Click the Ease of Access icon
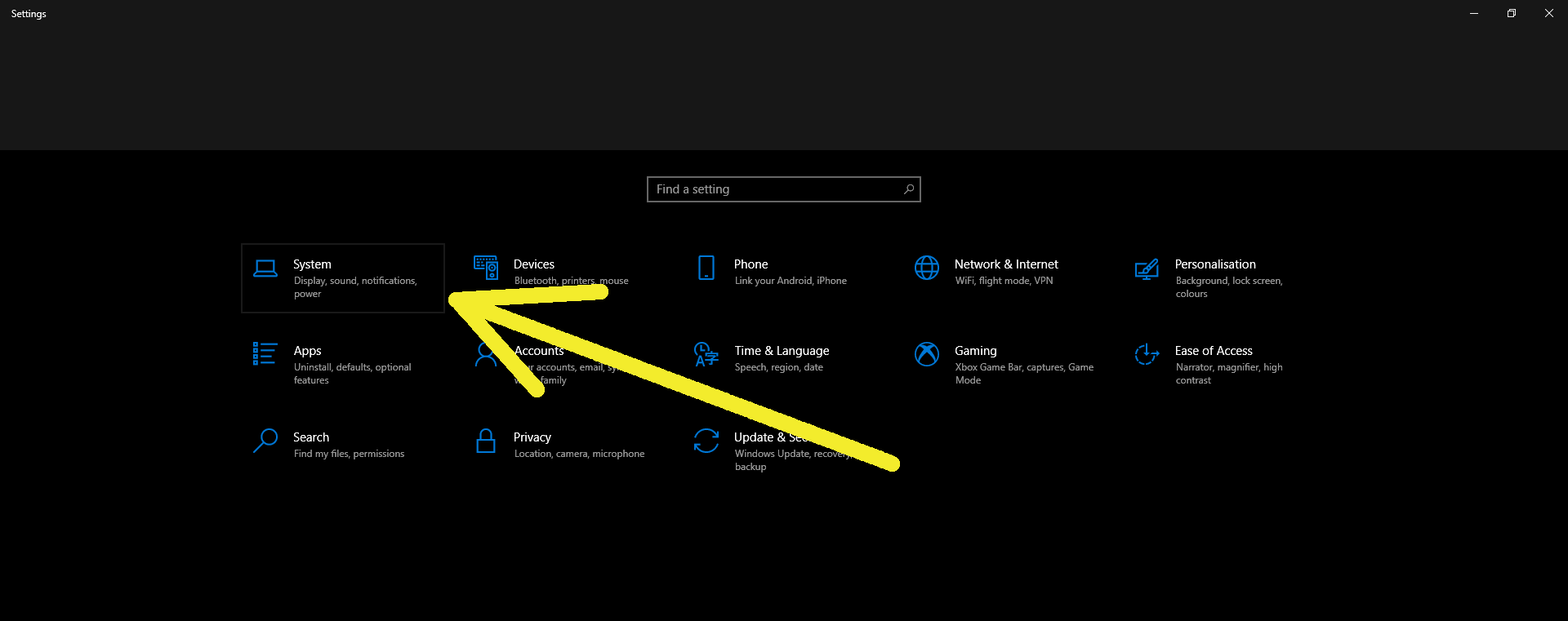 (x=1147, y=354)
